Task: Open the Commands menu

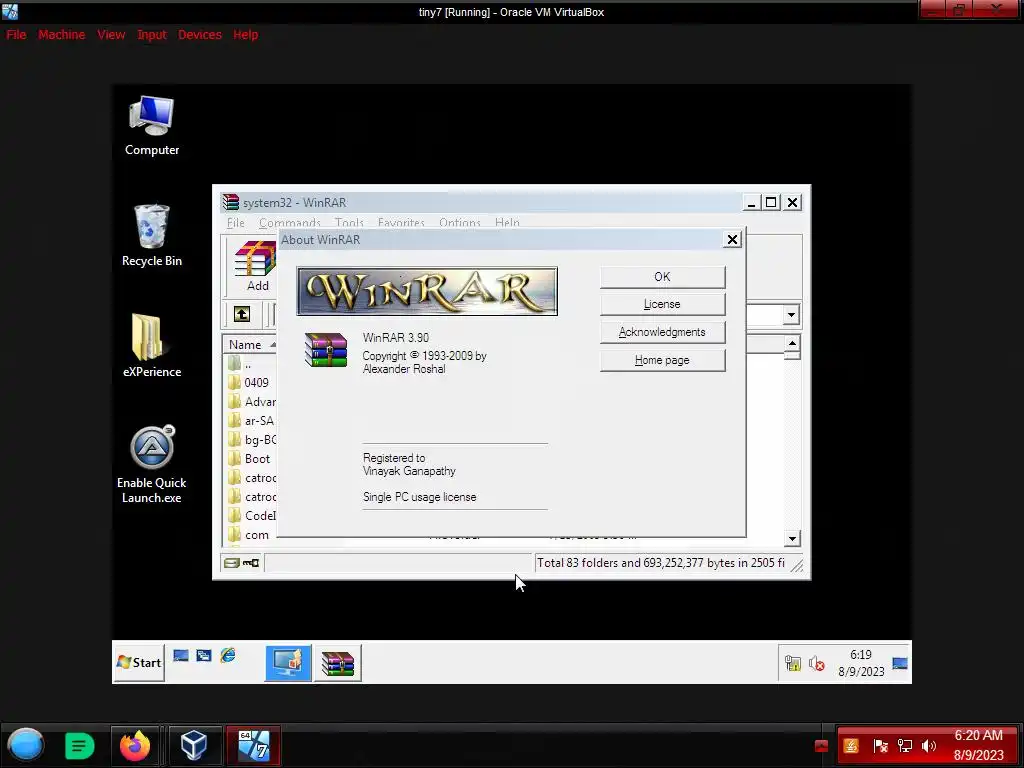Action: (x=289, y=223)
